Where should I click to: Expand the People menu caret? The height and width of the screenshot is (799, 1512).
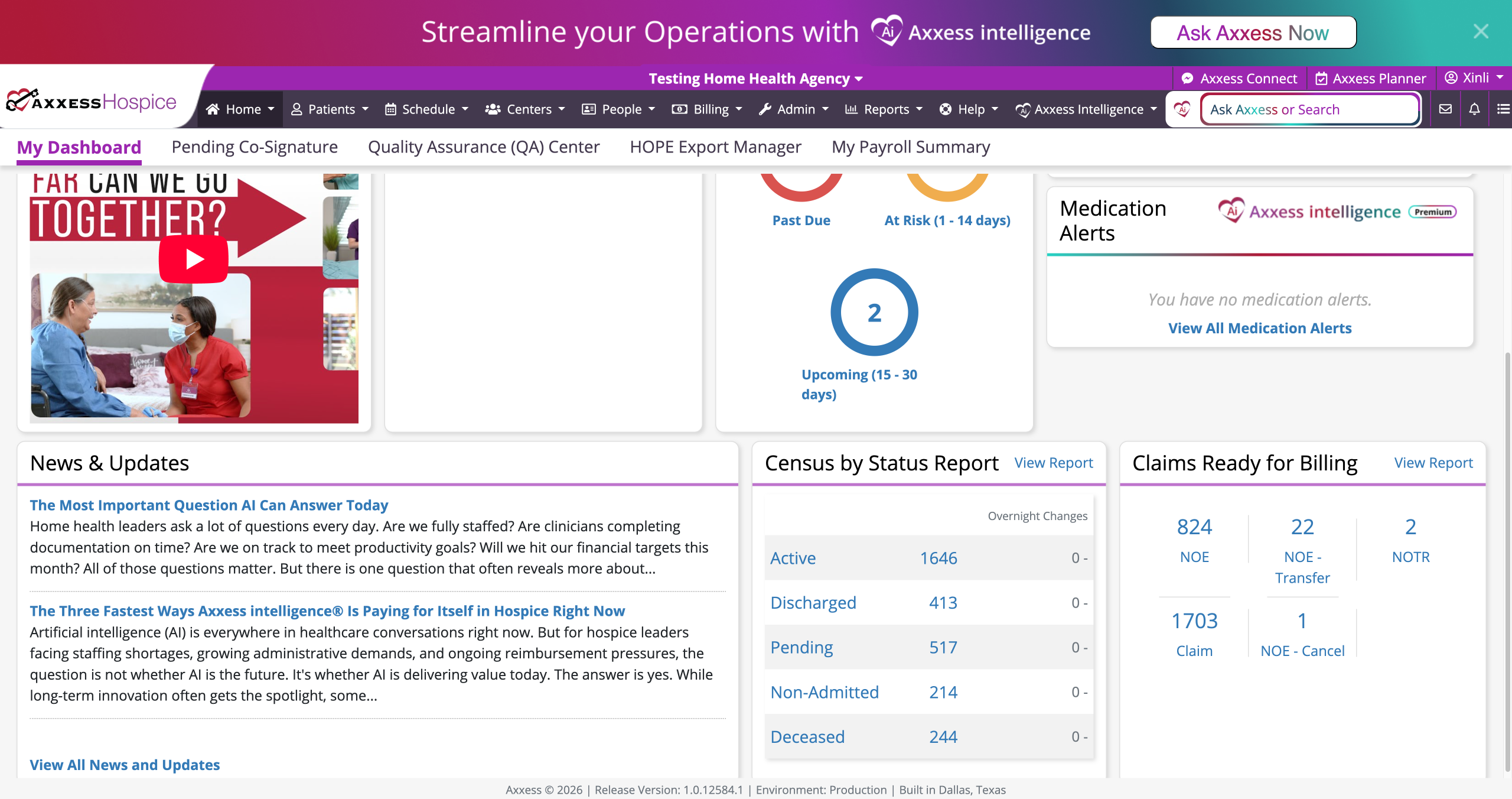[x=651, y=109]
